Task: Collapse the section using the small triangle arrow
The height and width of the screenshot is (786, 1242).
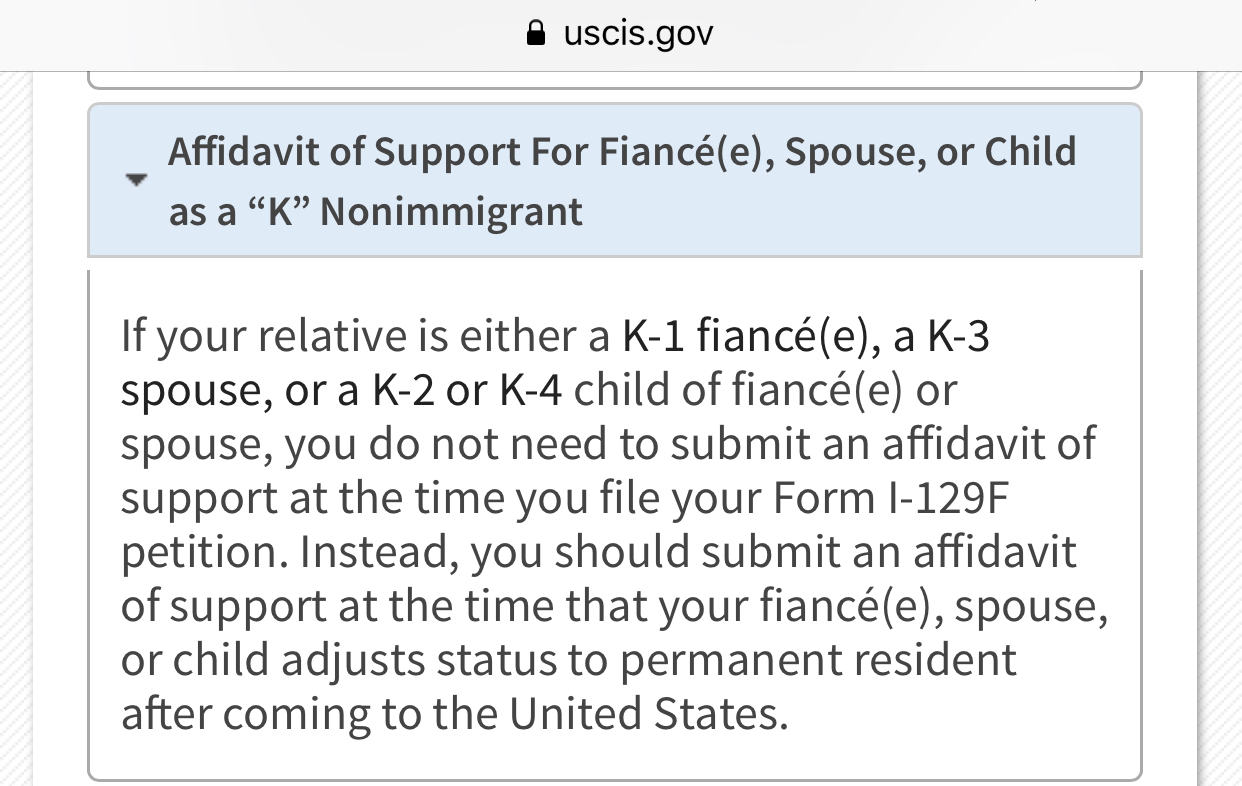Action: (x=135, y=182)
